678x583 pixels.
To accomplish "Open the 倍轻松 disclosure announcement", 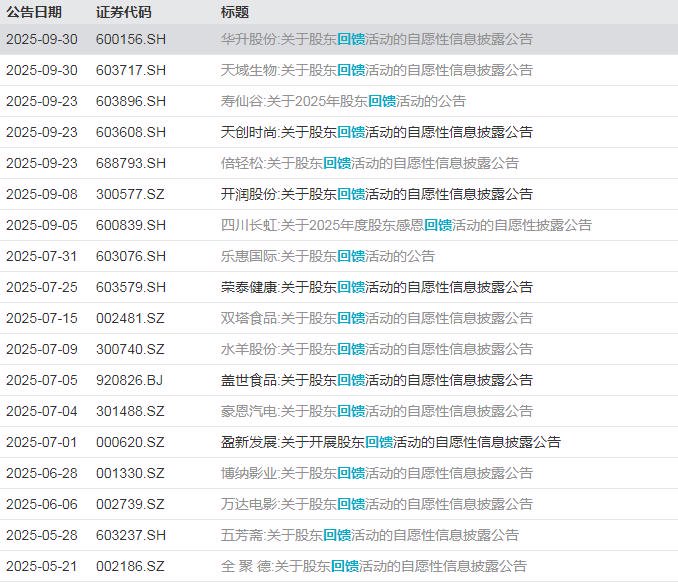I will point(370,163).
